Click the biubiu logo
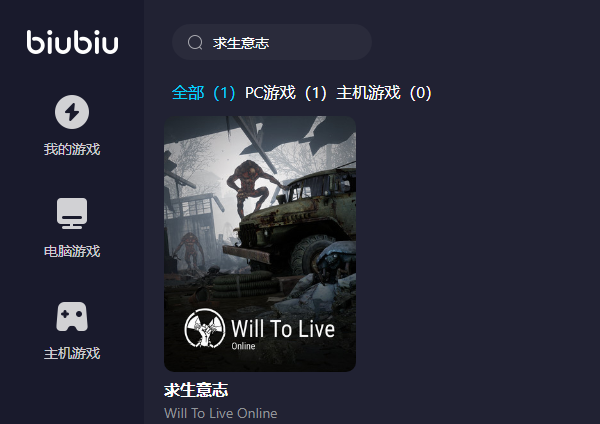Screen dimensions: 600x424 72,42
